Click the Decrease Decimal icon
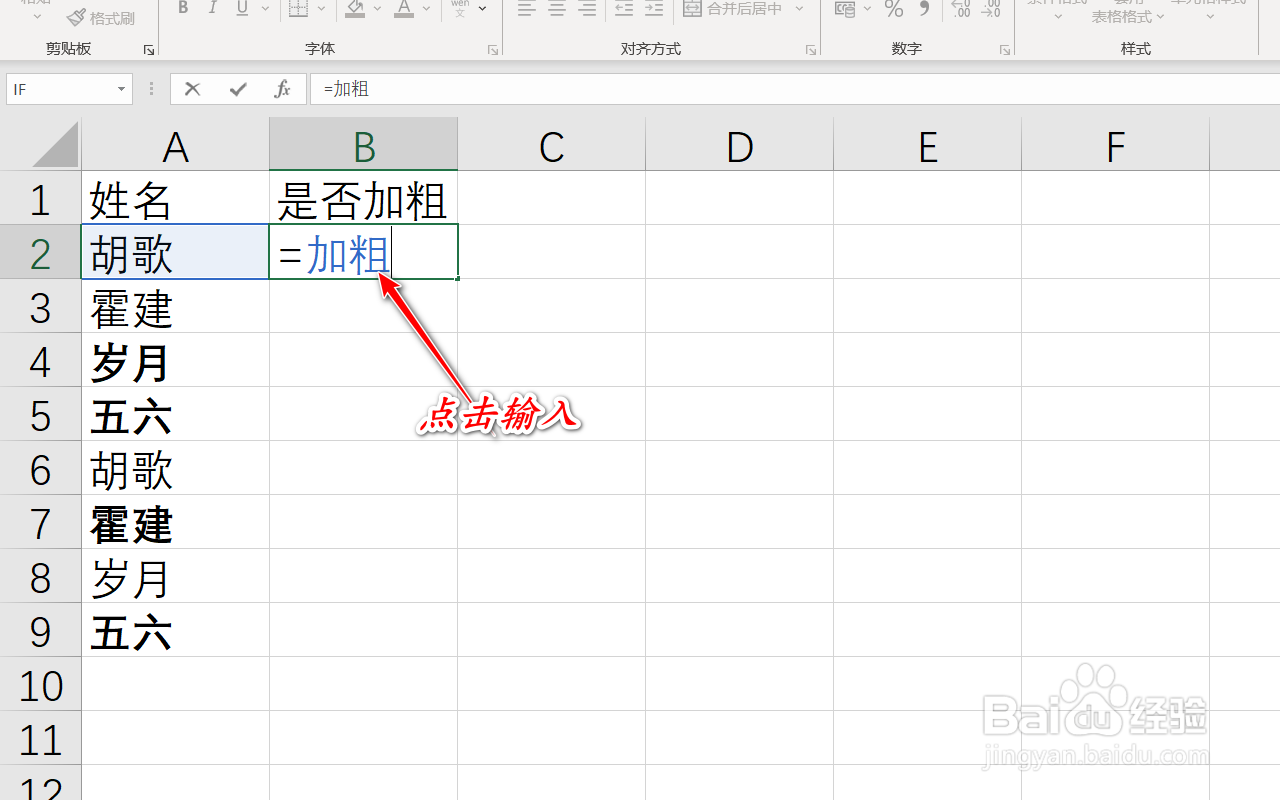 (991, 9)
